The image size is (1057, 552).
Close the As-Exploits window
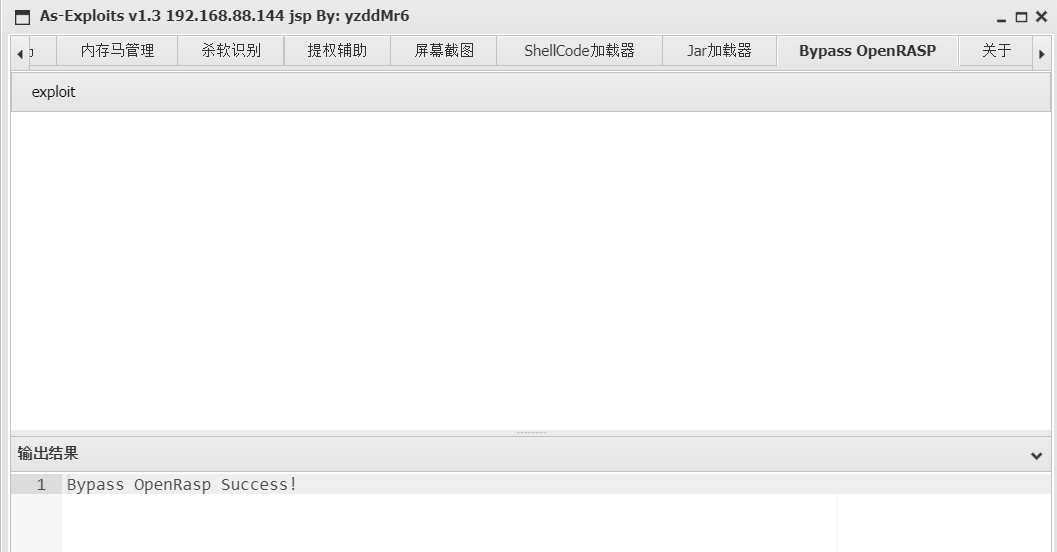click(1041, 17)
